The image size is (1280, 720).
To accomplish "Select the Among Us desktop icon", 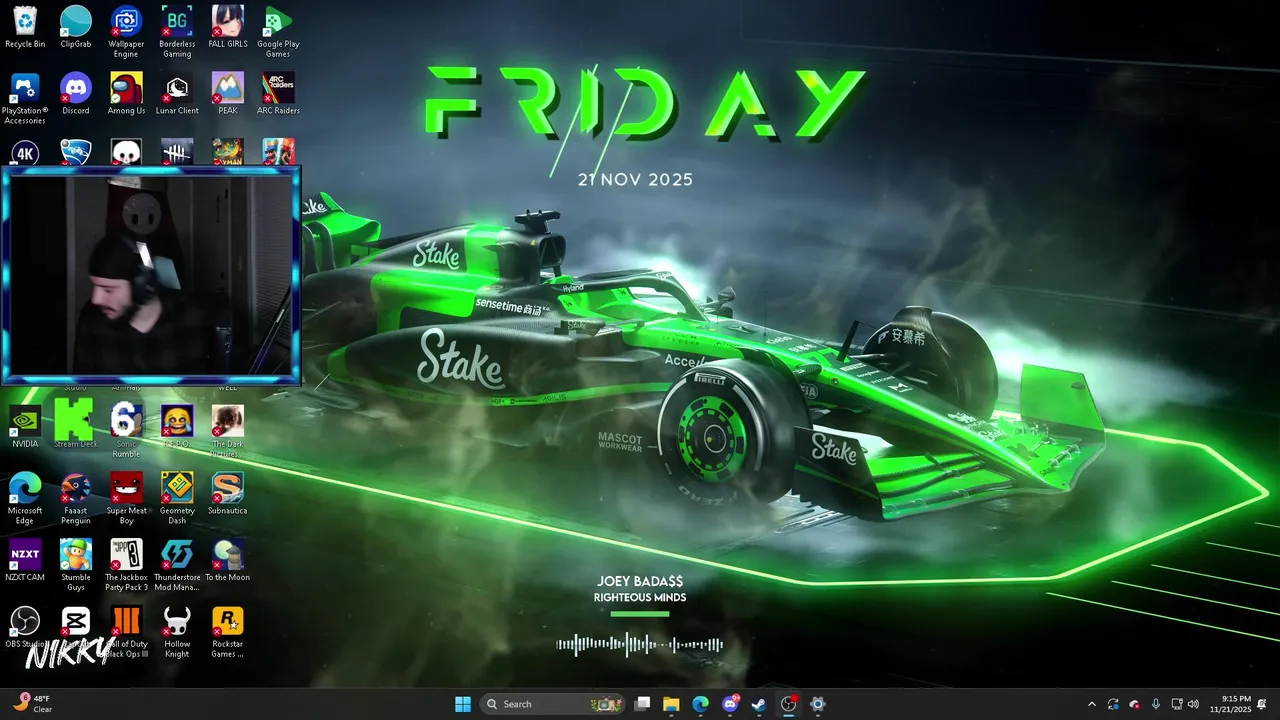I will click(x=126, y=94).
